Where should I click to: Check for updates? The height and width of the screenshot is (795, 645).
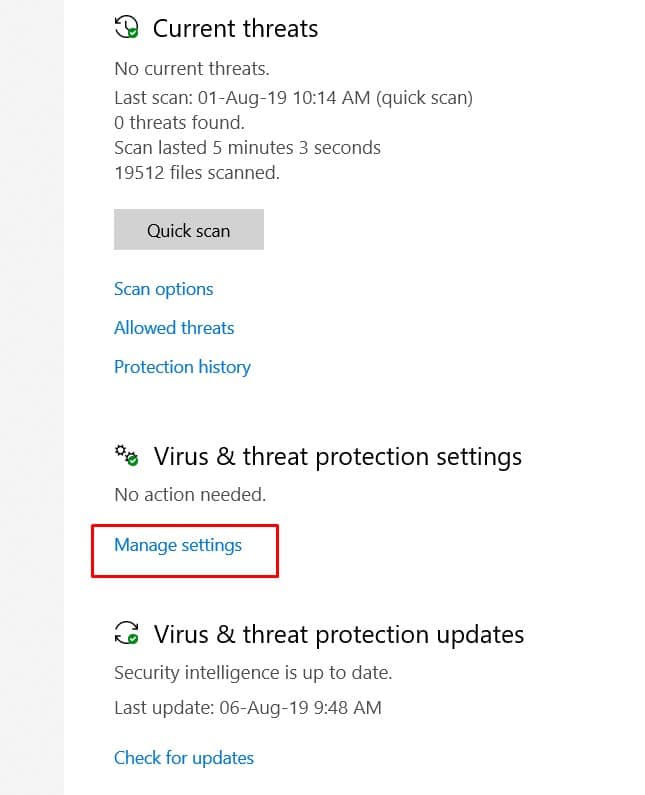[184, 758]
